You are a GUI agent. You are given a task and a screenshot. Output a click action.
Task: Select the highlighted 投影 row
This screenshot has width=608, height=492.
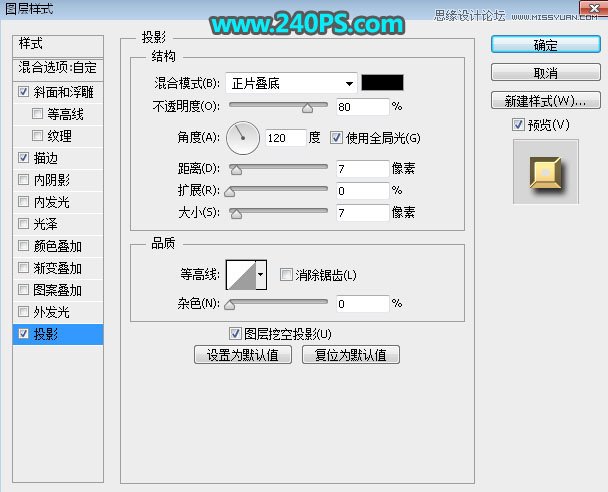(x=58, y=334)
